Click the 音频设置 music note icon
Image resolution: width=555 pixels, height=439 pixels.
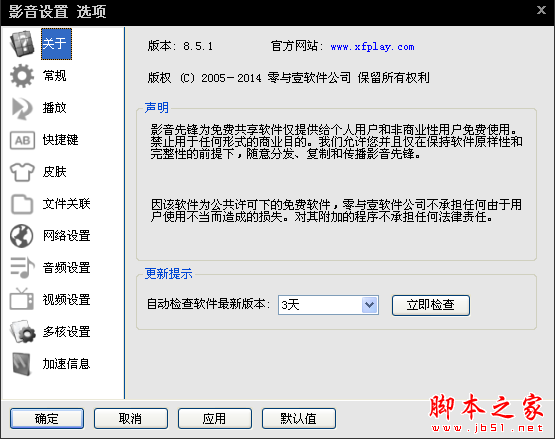(22, 268)
